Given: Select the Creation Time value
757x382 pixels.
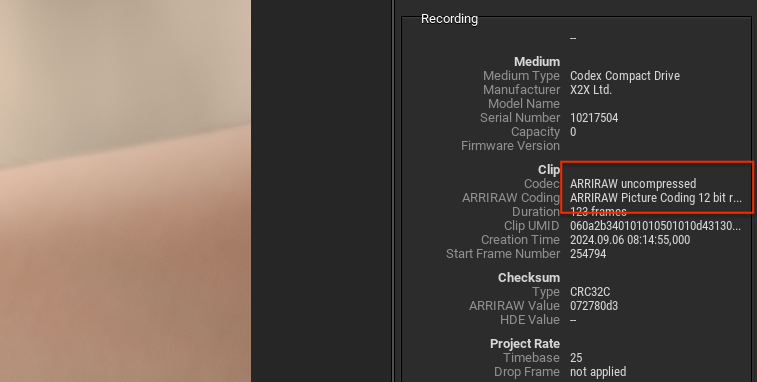Looking at the screenshot, I should click(x=630, y=240).
